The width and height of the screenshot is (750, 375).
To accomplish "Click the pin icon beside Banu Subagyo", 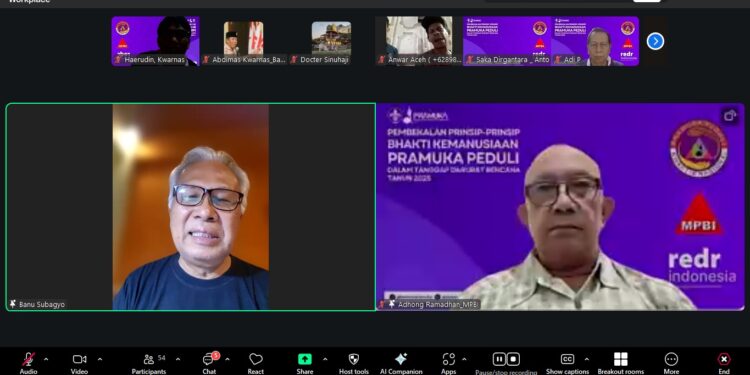I will tap(12, 304).
